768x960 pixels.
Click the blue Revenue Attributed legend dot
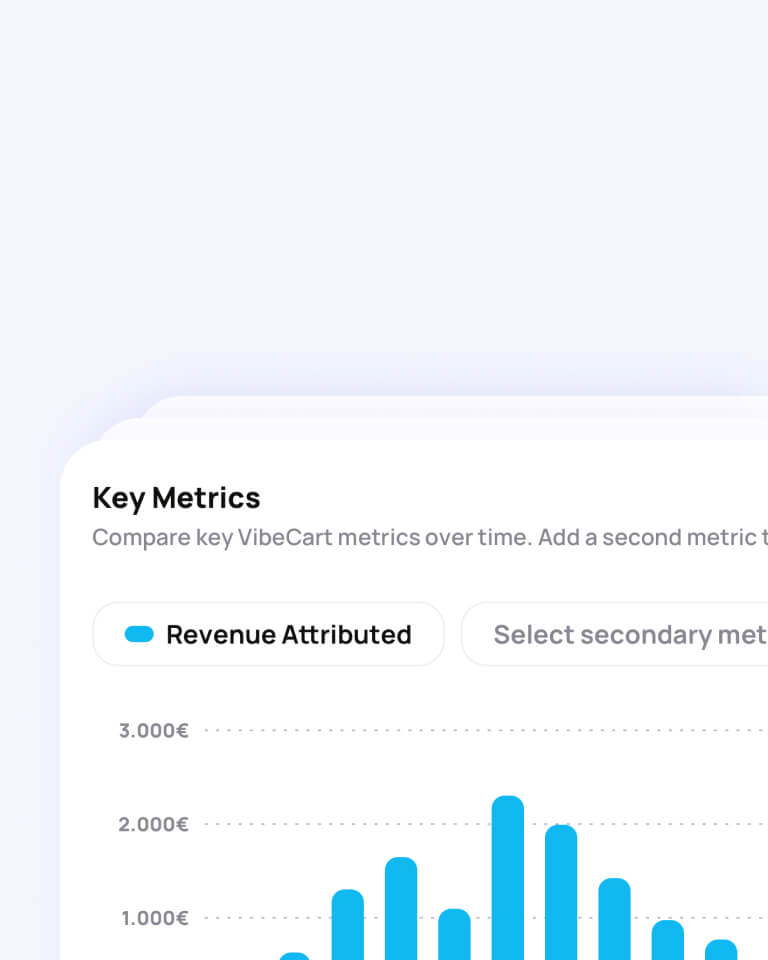coord(138,634)
